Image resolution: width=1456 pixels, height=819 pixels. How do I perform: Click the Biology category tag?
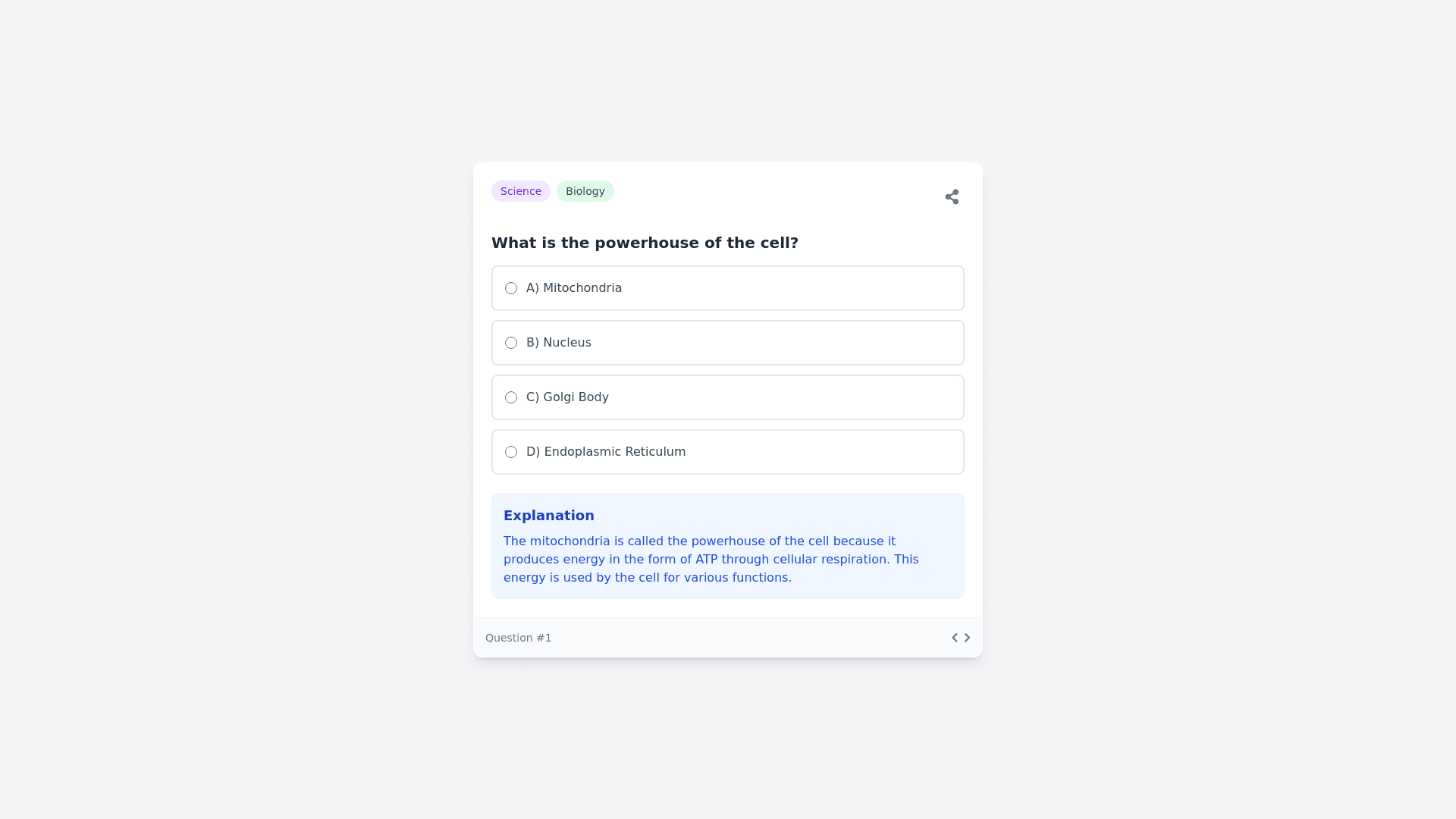[585, 191]
